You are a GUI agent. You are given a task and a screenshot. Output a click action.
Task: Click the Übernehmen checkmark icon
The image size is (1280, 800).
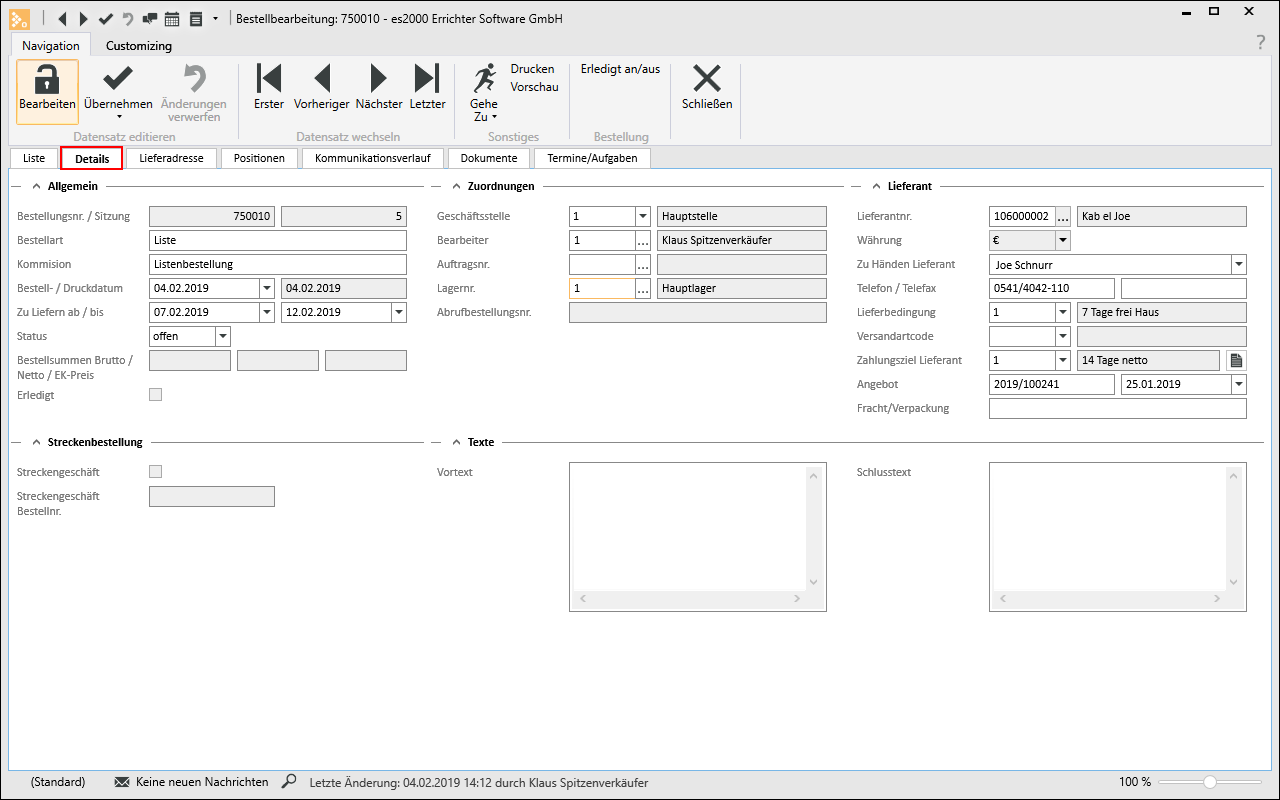point(118,79)
